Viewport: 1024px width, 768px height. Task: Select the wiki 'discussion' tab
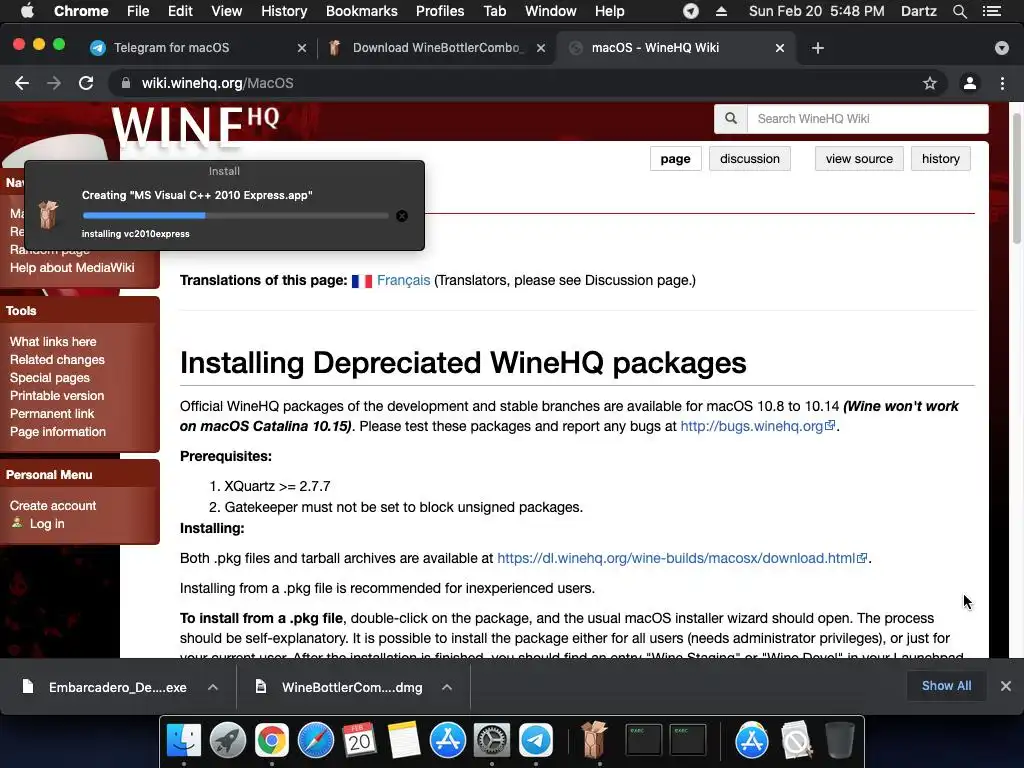pos(750,159)
